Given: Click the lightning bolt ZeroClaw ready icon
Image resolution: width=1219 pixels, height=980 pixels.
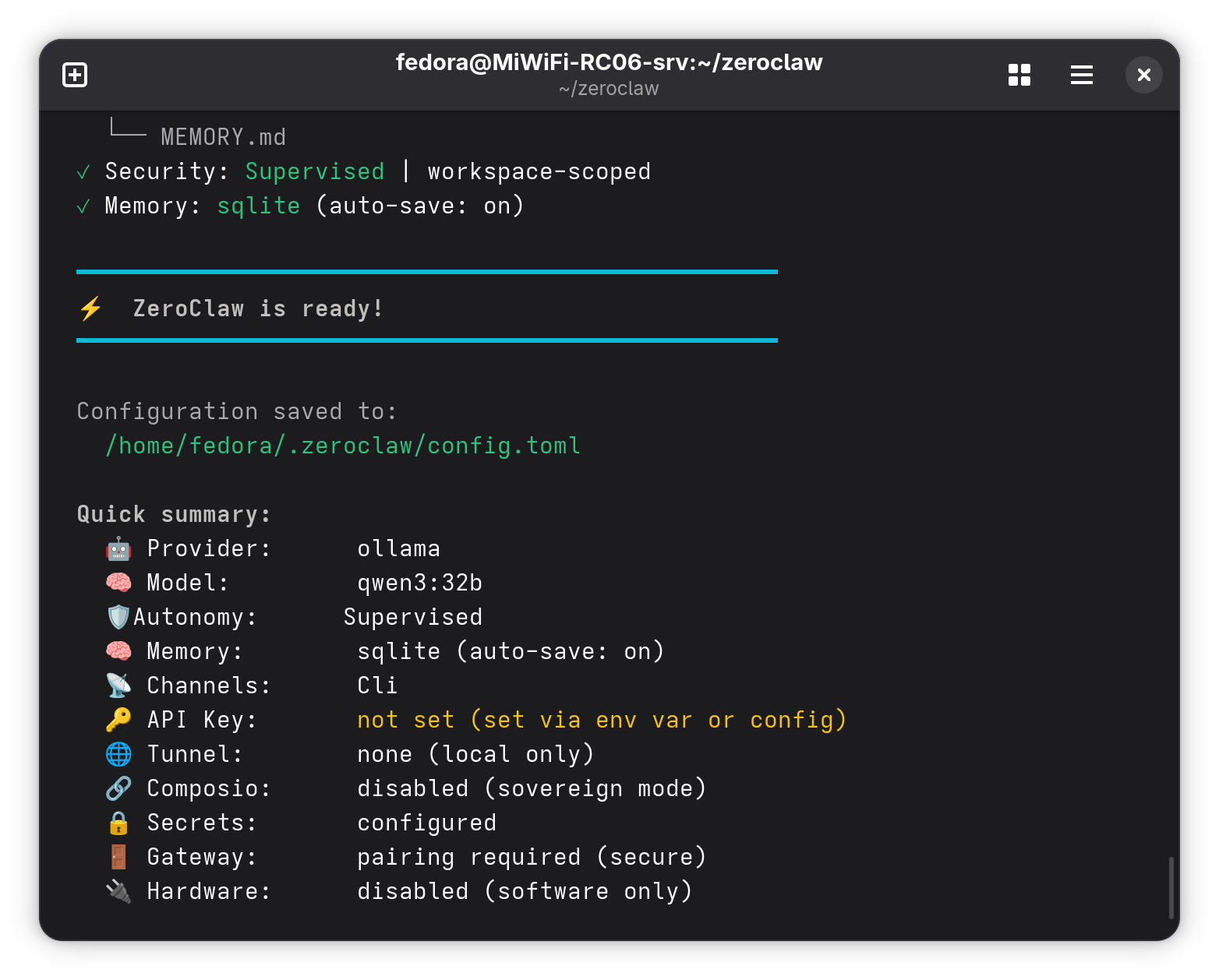Looking at the screenshot, I should [90, 308].
